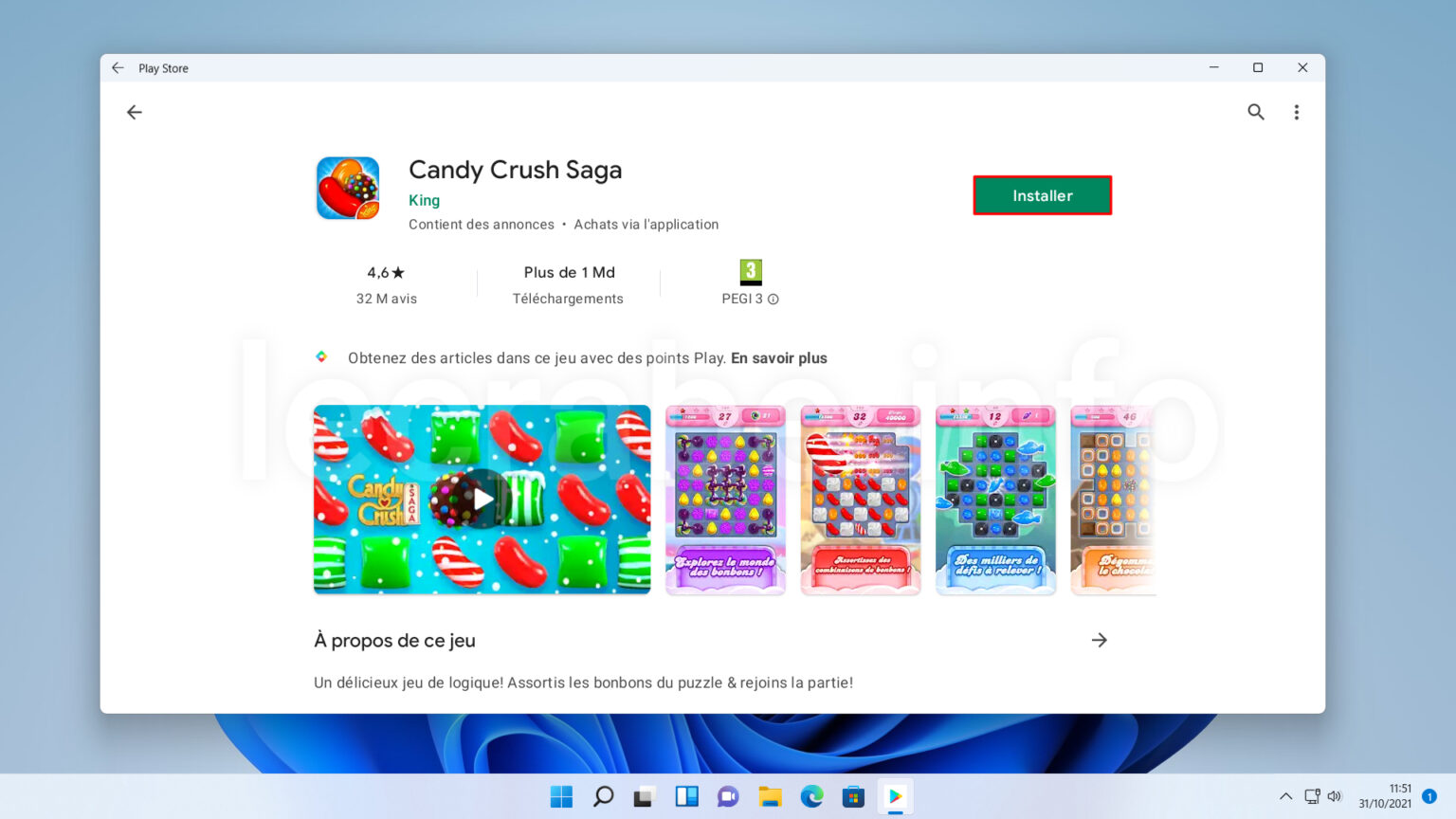Click 'En savoir plus' about Play points
The width and height of the screenshot is (1456, 819).
[778, 357]
